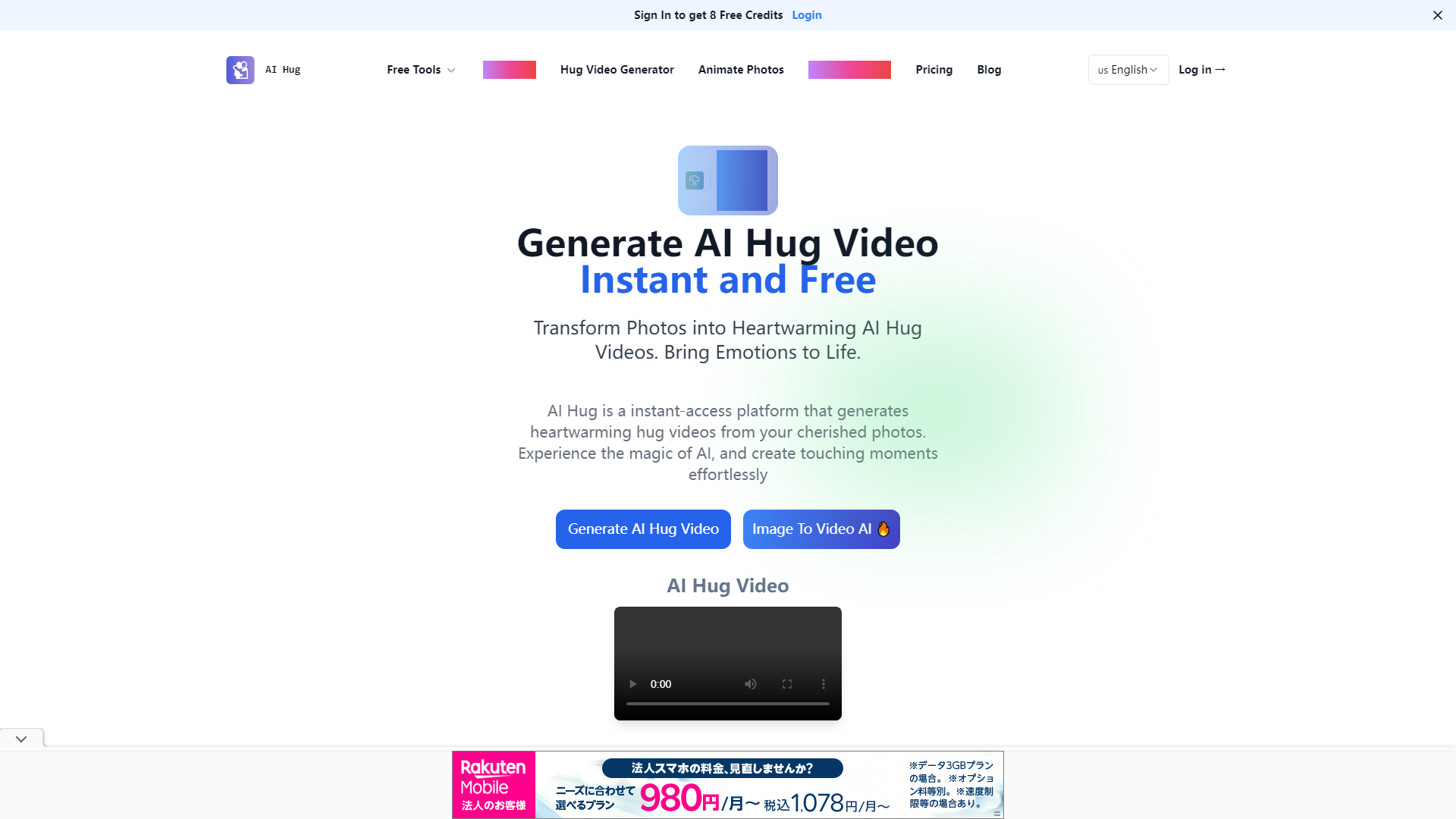Click the Image To Video AI fire icon

click(884, 529)
